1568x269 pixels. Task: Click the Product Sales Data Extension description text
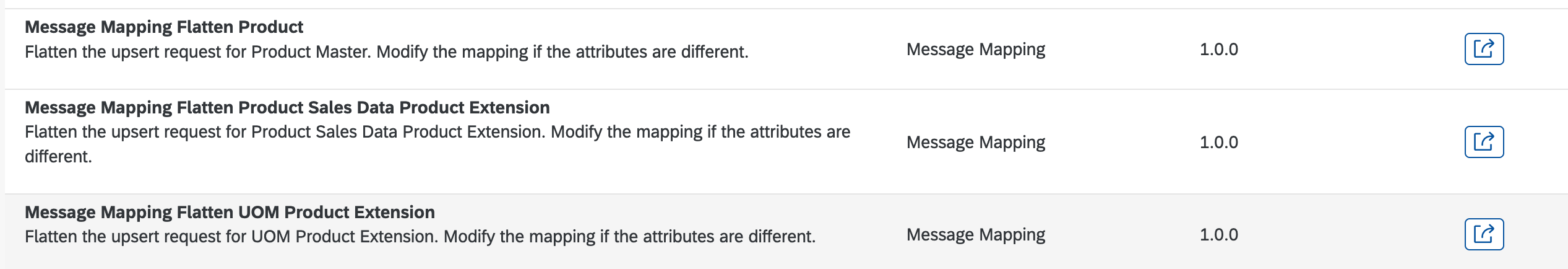(437, 132)
